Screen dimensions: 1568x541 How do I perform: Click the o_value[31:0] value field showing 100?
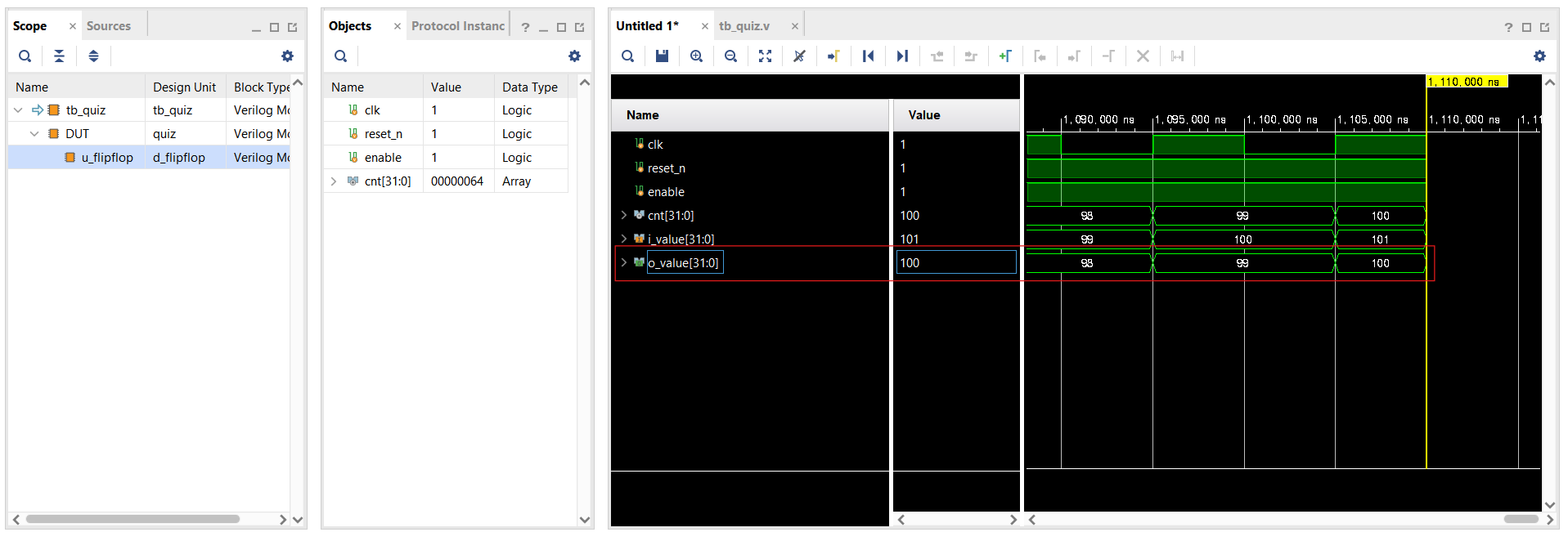click(956, 263)
